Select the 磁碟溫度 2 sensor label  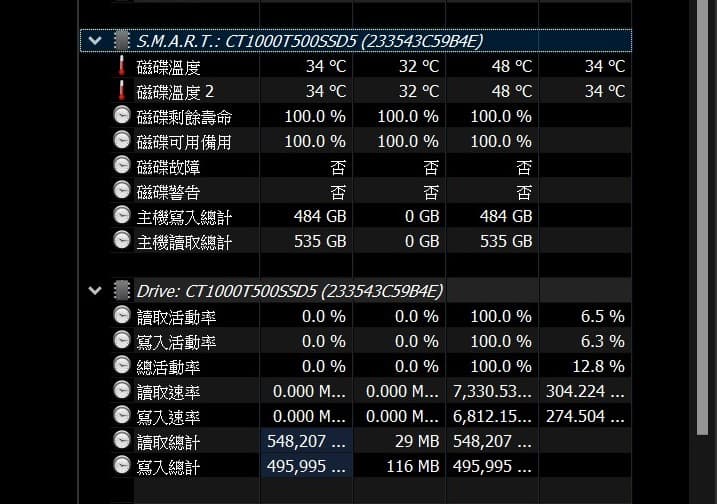pos(175,92)
